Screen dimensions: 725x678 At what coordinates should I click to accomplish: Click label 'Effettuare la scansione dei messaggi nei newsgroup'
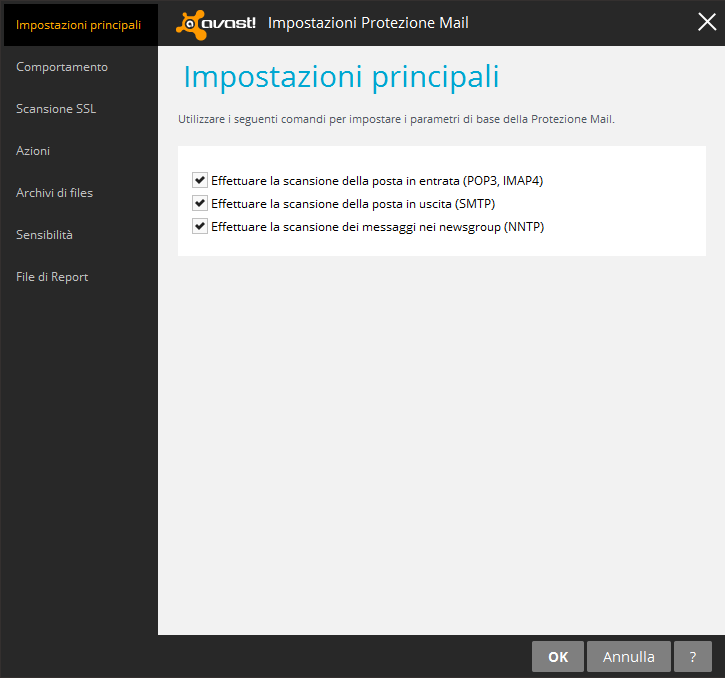(377, 227)
